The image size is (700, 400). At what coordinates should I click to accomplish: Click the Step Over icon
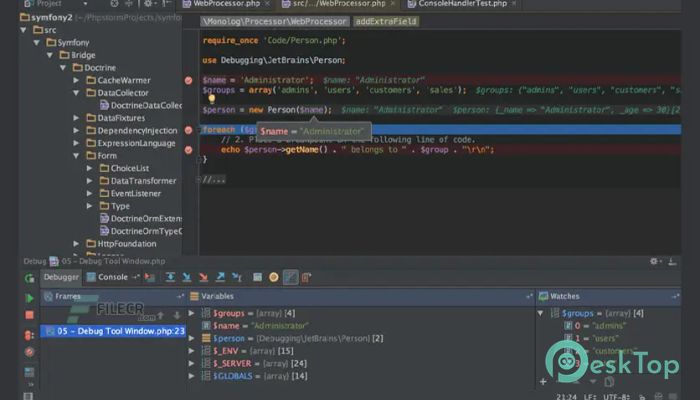(x=170, y=278)
